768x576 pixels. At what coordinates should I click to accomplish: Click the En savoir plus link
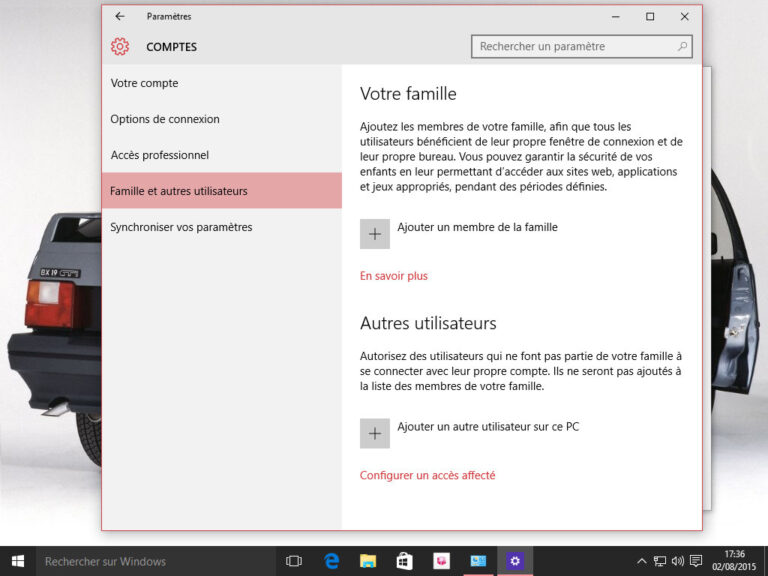coord(394,276)
